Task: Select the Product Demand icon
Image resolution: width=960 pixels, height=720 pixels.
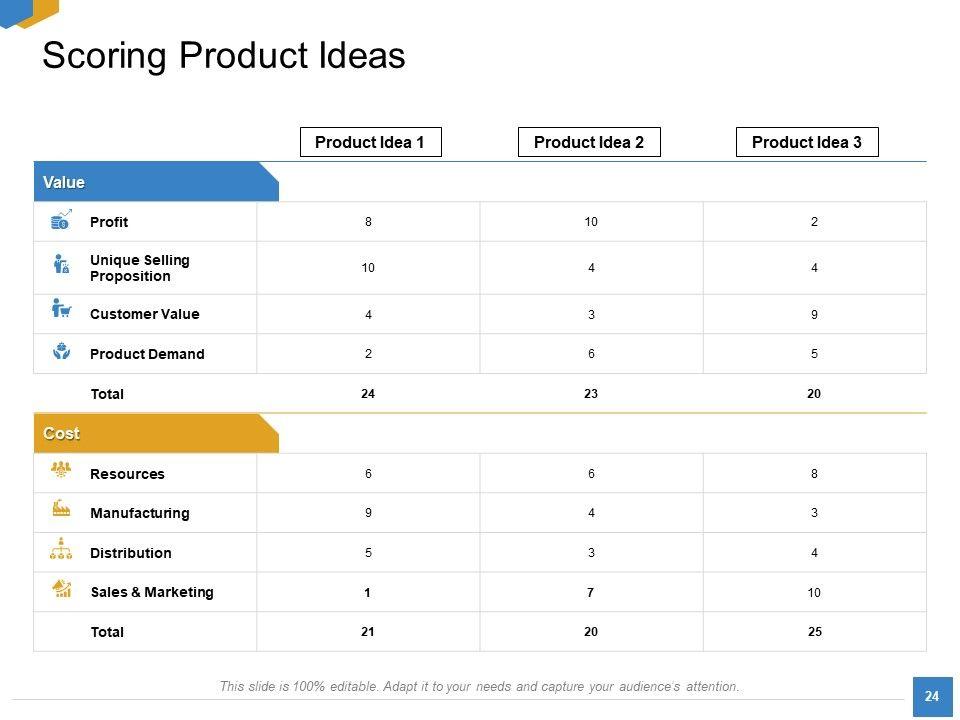Action: [x=61, y=351]
